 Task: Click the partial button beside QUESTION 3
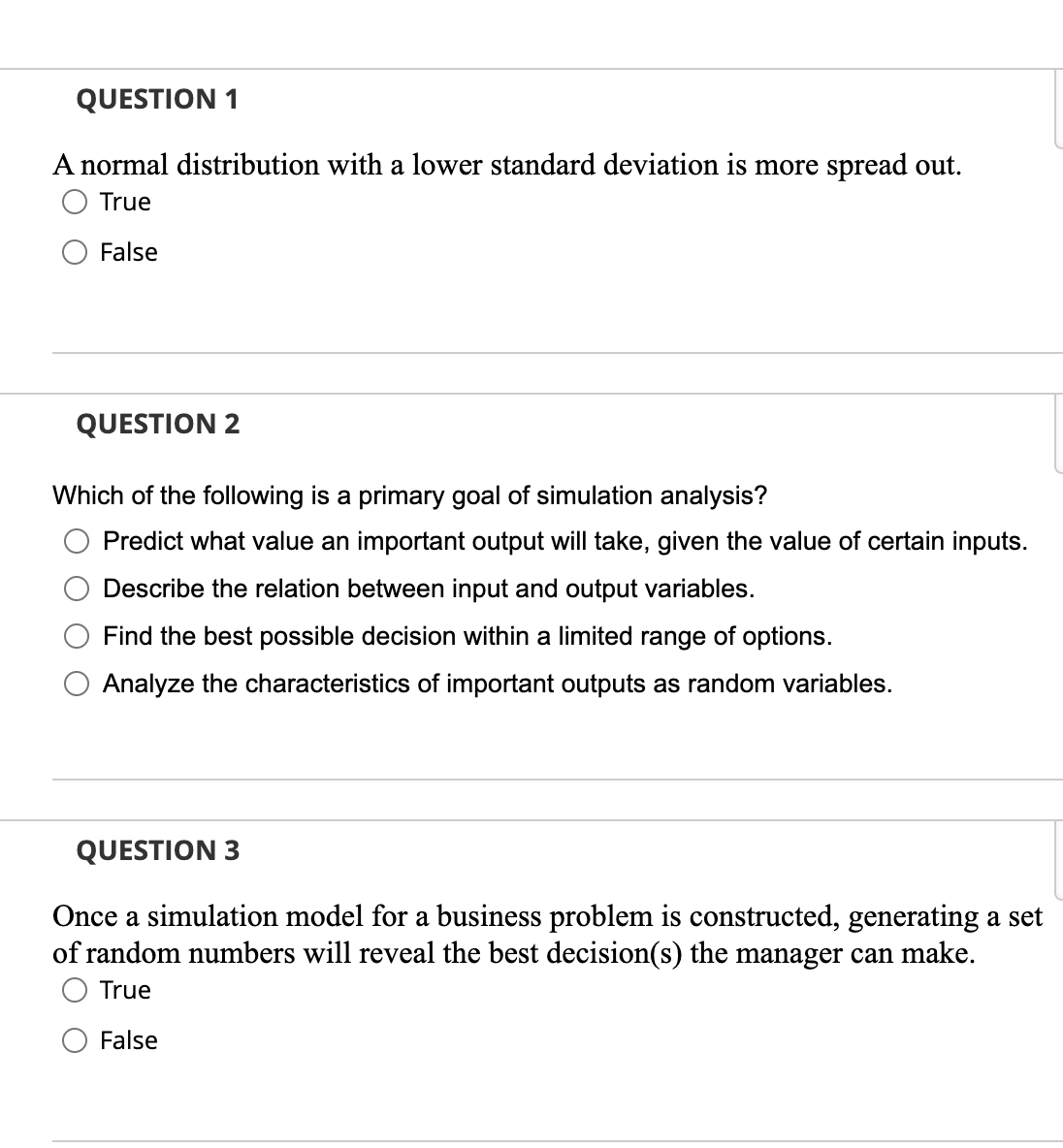click(x=1058, y=862)
